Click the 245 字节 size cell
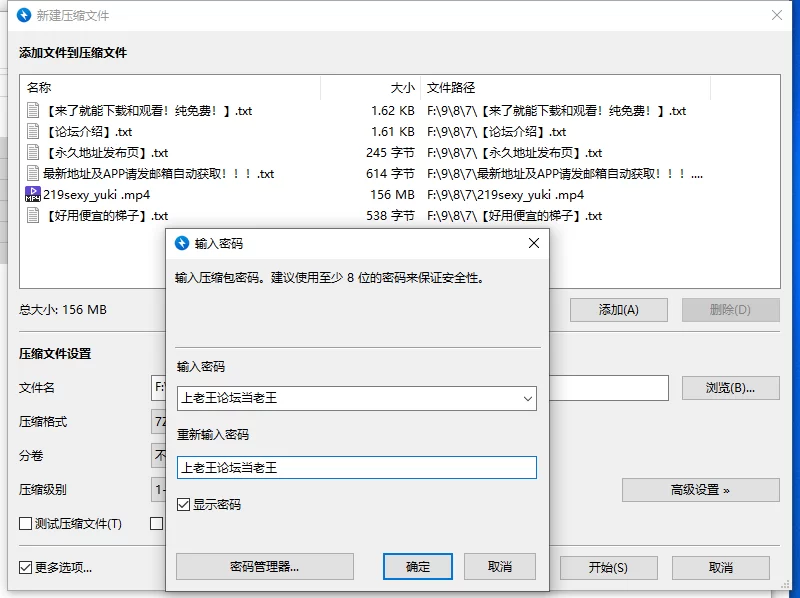 [390, 153]
